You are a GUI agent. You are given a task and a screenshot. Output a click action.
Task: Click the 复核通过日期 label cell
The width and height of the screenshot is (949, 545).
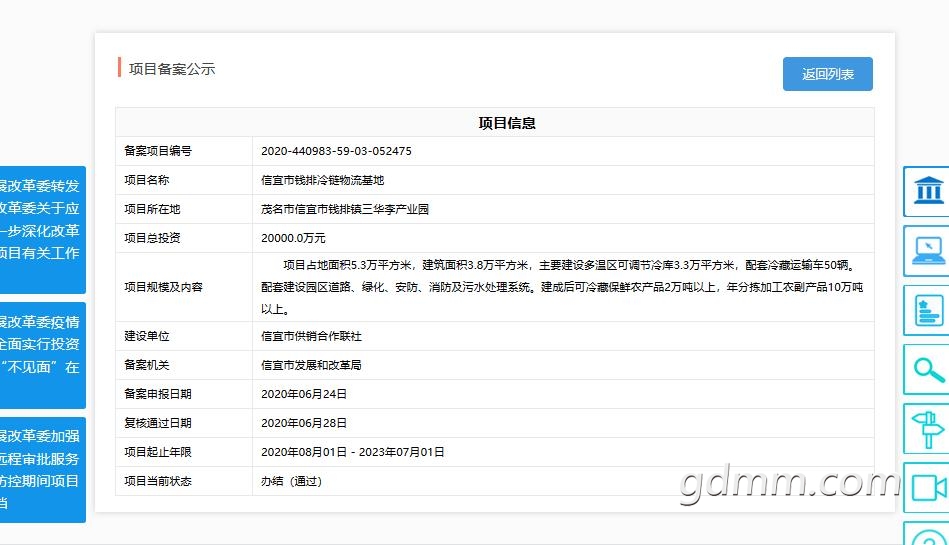click(184, 423)
